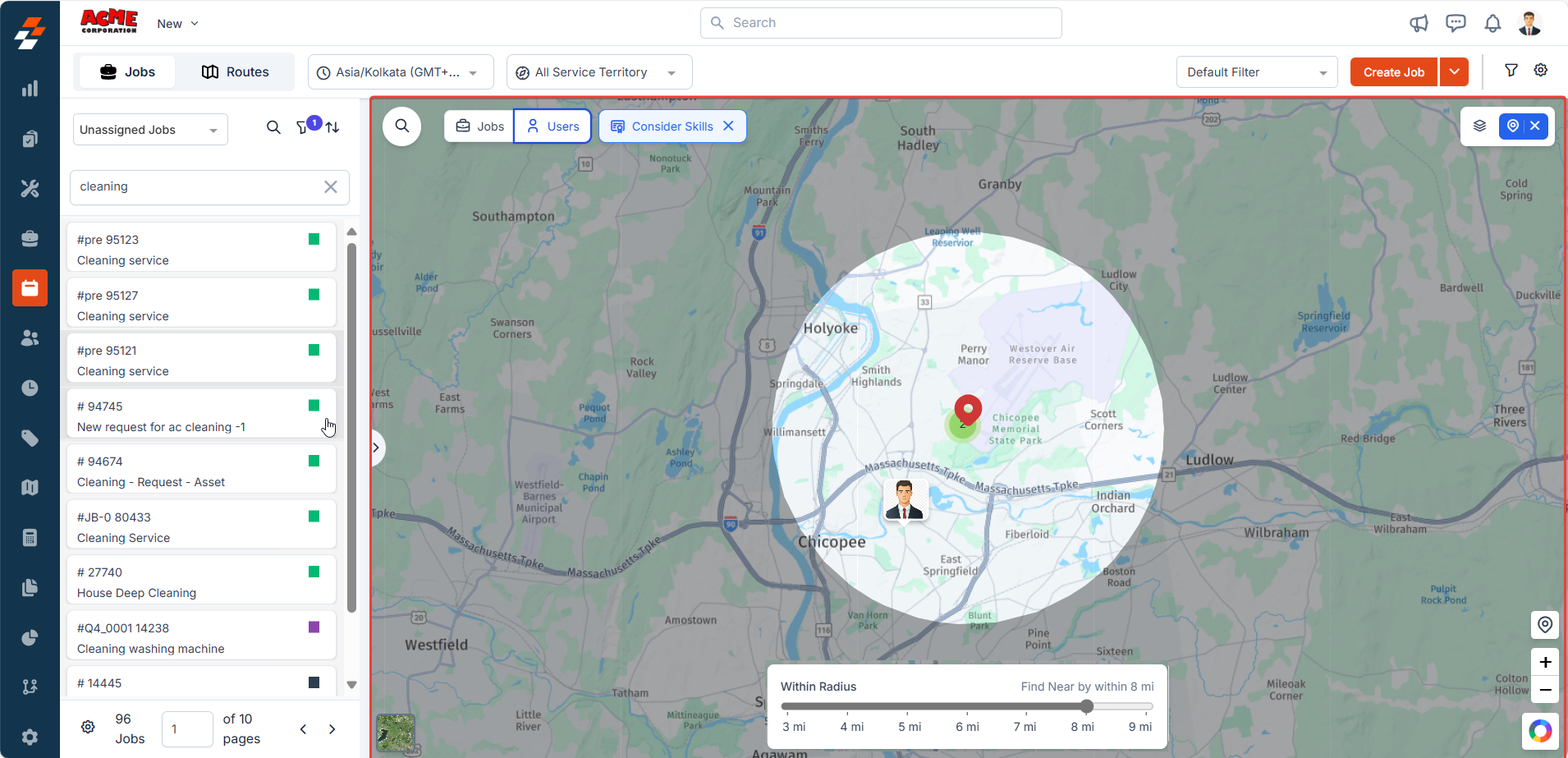Open job #27740 House Deep Cleaning

(x=201, y=582)
